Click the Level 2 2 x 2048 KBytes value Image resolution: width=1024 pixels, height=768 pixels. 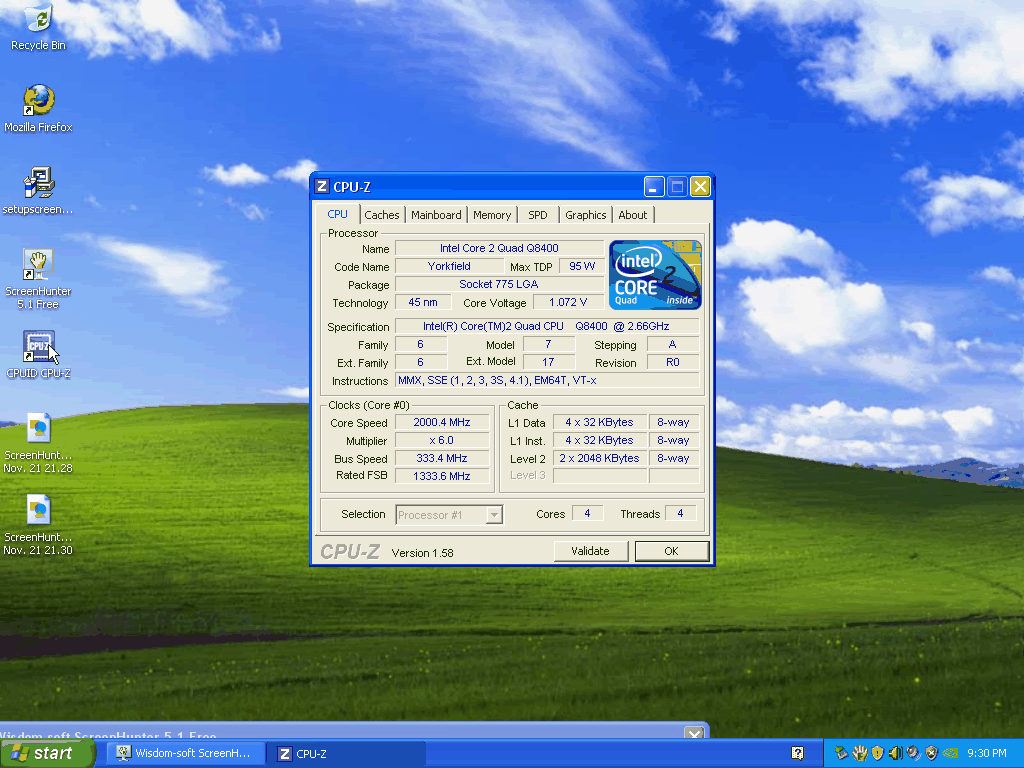[x=600, y=458]
